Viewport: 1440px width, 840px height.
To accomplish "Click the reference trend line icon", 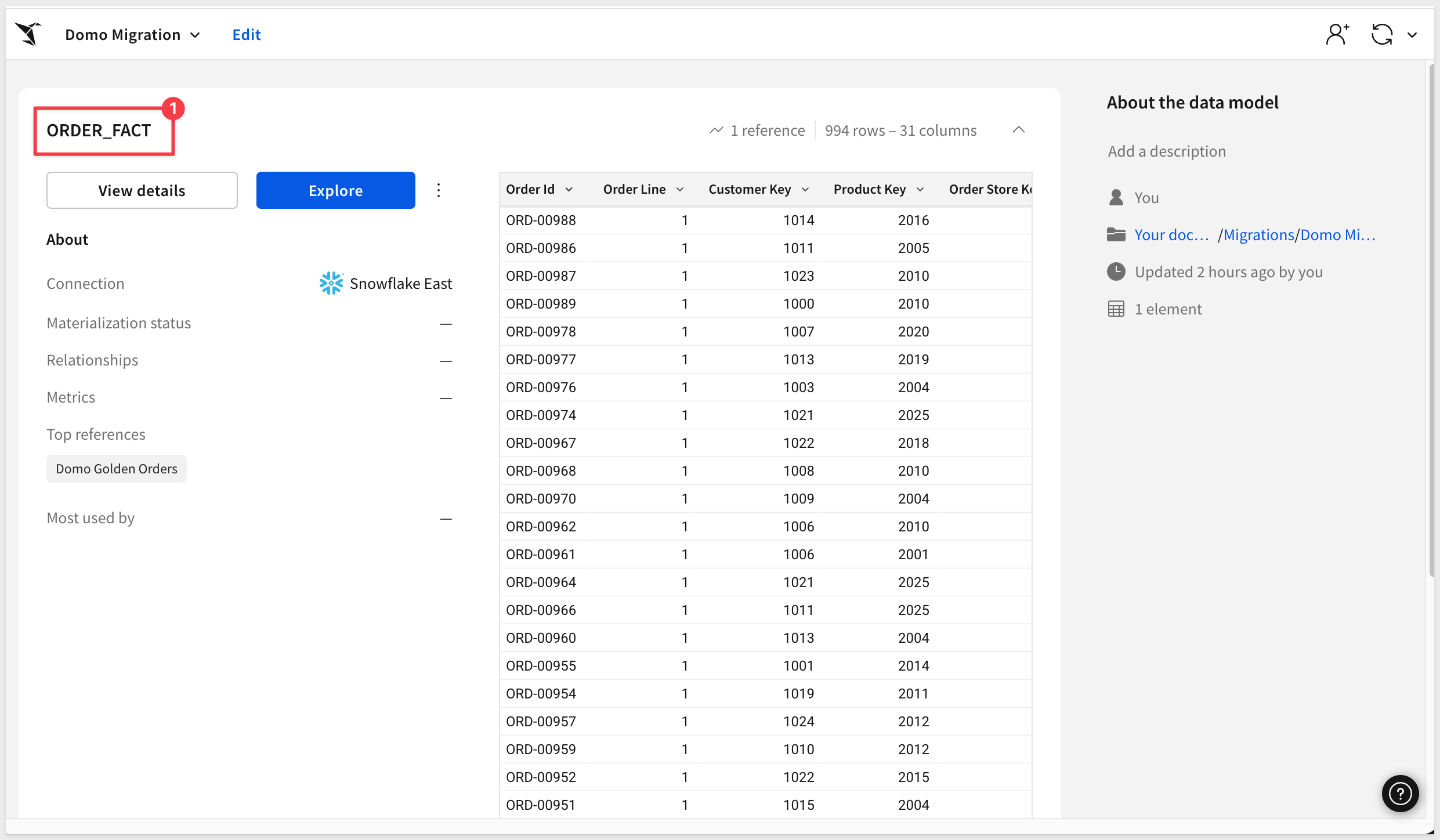I will tap(717, 131).
